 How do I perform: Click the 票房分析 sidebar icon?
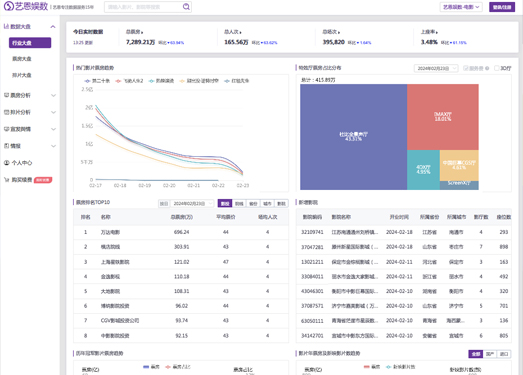6,95
